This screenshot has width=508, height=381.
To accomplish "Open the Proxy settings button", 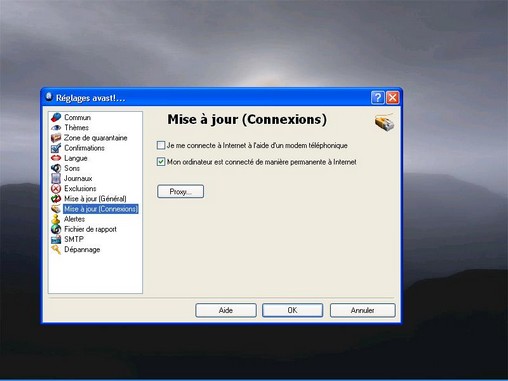I will (180, 191).
